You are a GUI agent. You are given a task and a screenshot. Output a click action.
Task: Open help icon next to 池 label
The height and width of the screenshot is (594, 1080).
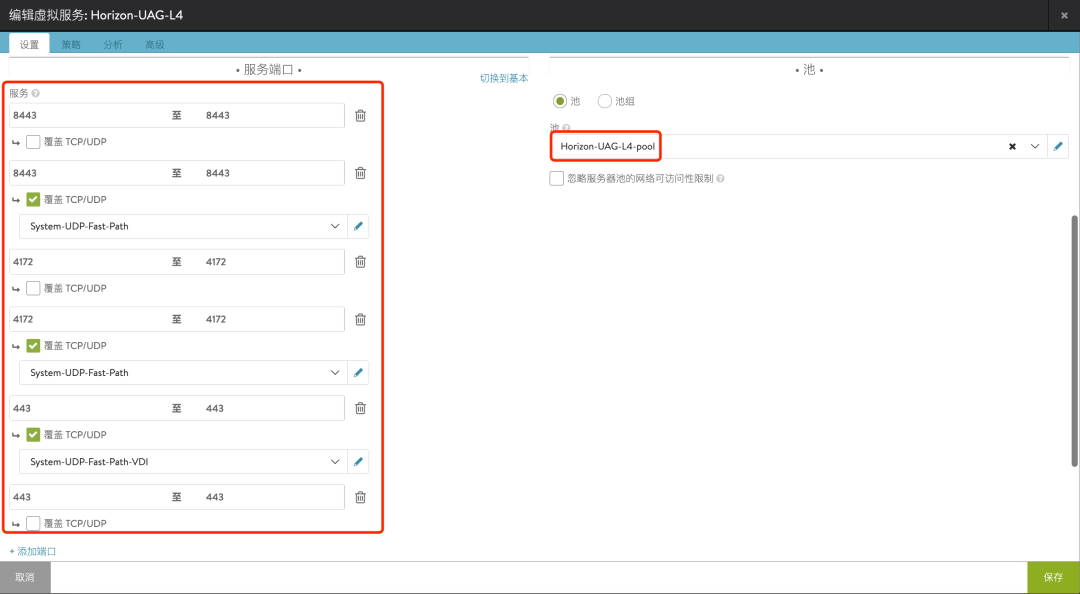click(567, 127)
